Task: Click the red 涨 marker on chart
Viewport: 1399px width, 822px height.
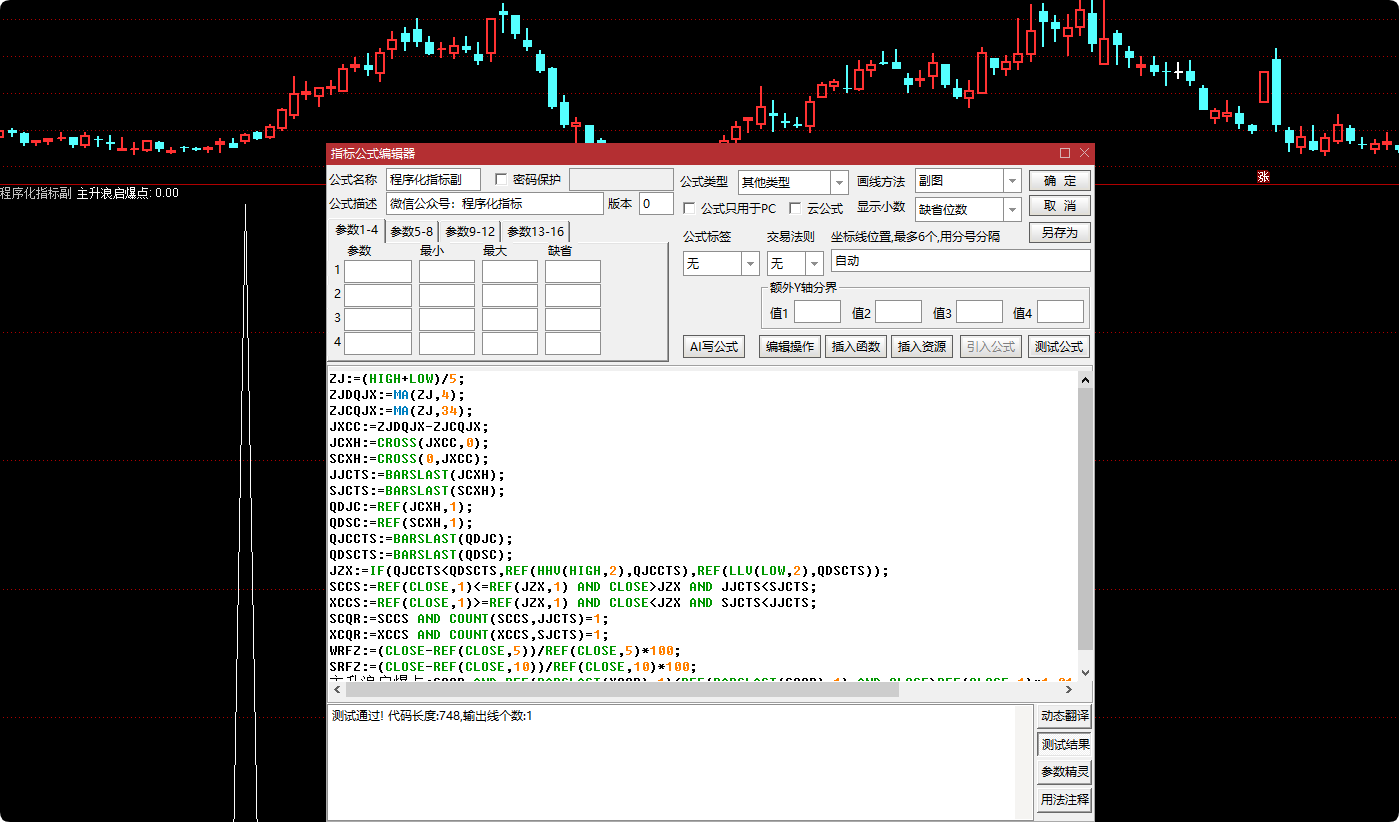Action: click(x=1263, y=177)
